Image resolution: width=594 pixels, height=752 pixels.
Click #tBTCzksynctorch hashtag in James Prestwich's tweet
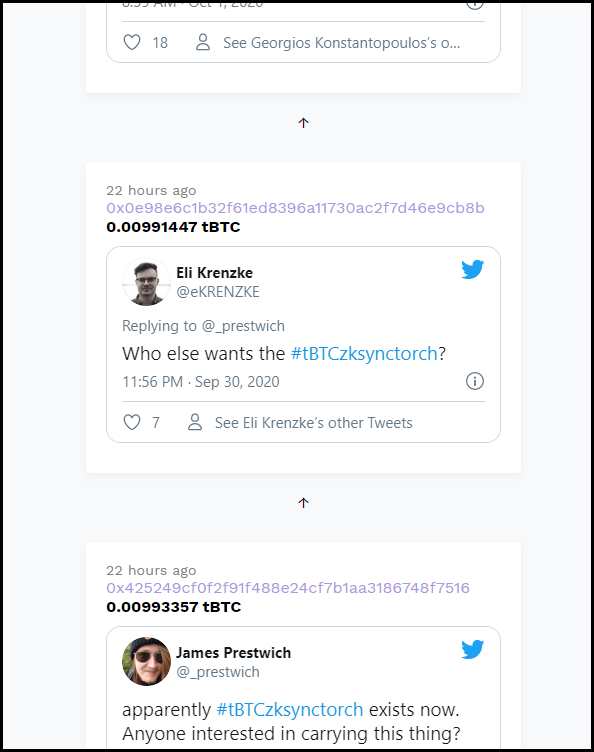[x=290, y=709]
